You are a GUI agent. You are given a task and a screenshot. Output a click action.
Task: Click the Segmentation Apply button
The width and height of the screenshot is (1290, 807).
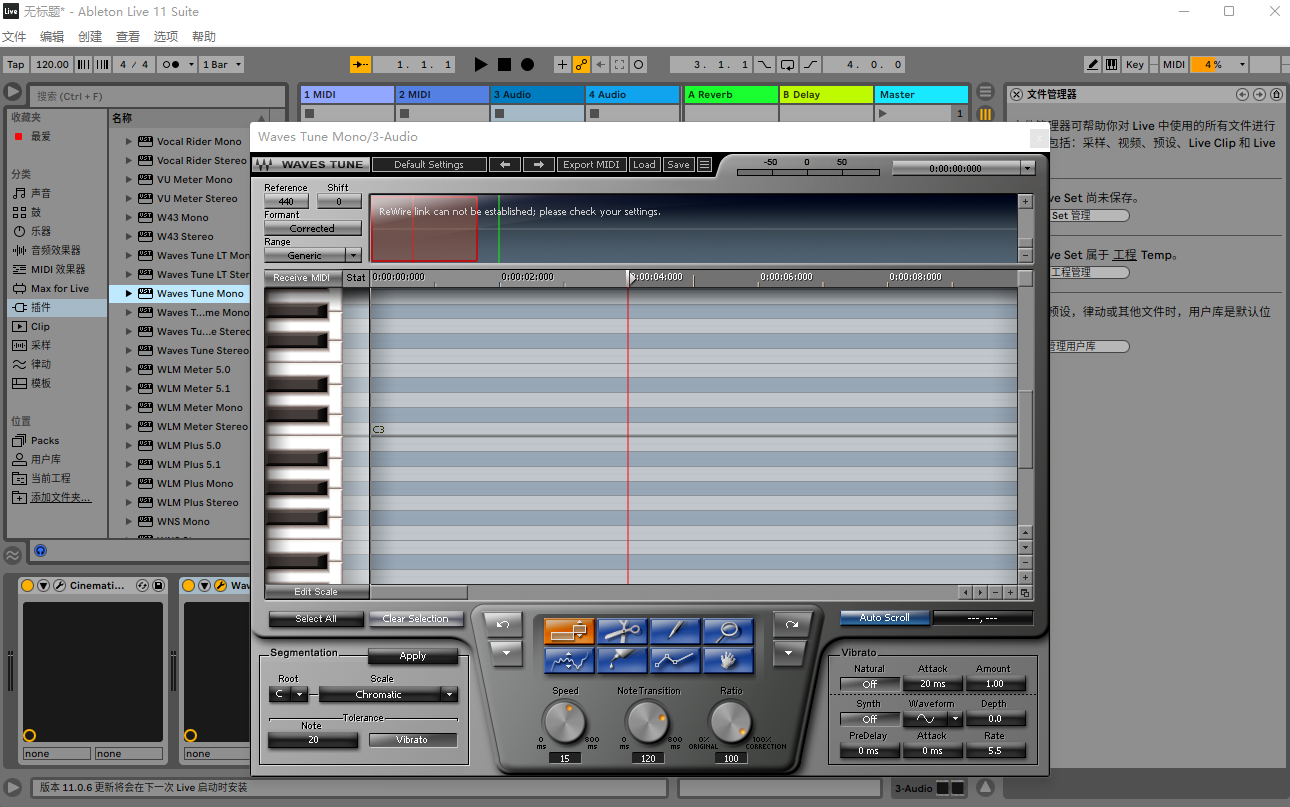tap(413, 656)
